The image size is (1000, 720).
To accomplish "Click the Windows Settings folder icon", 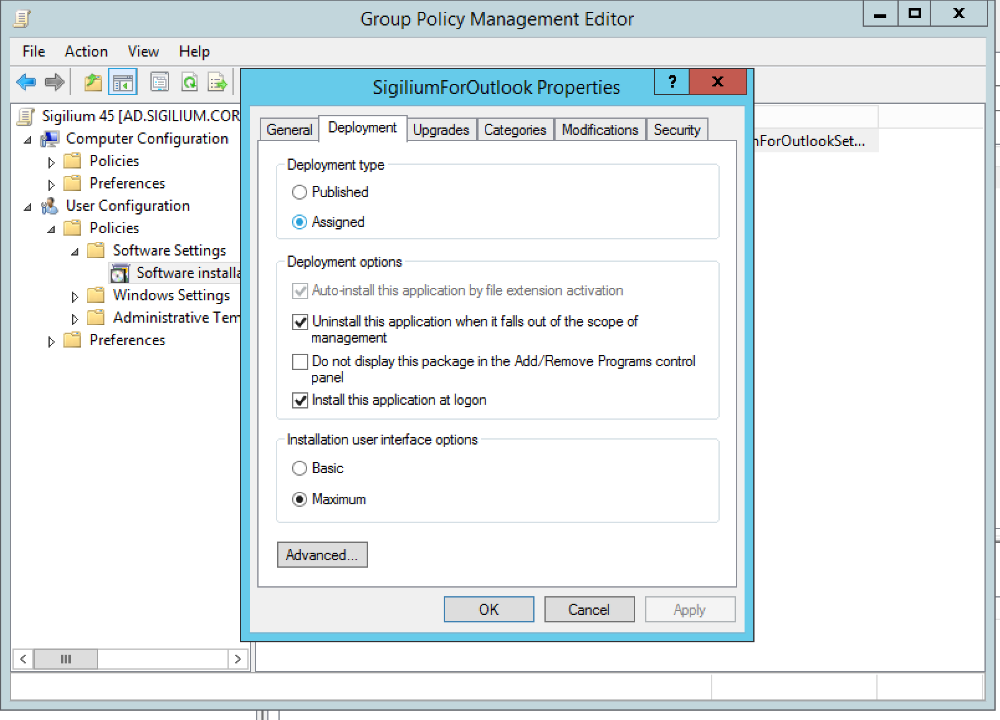I will pos(96,295).
